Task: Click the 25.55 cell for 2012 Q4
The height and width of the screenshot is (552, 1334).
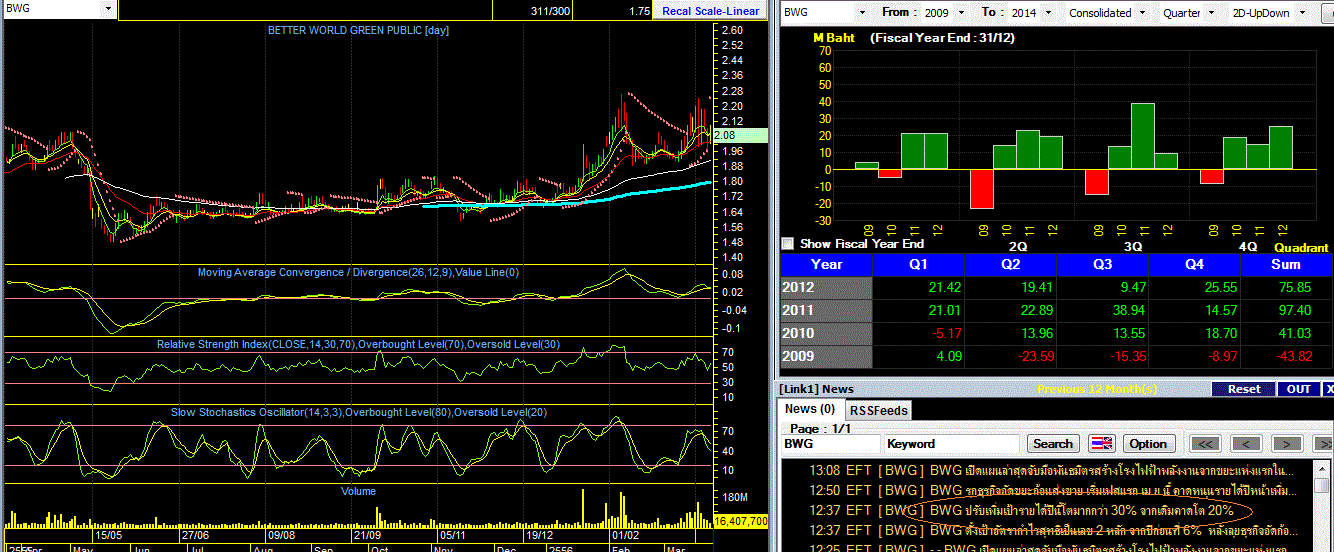Action: pos(1195,287)
